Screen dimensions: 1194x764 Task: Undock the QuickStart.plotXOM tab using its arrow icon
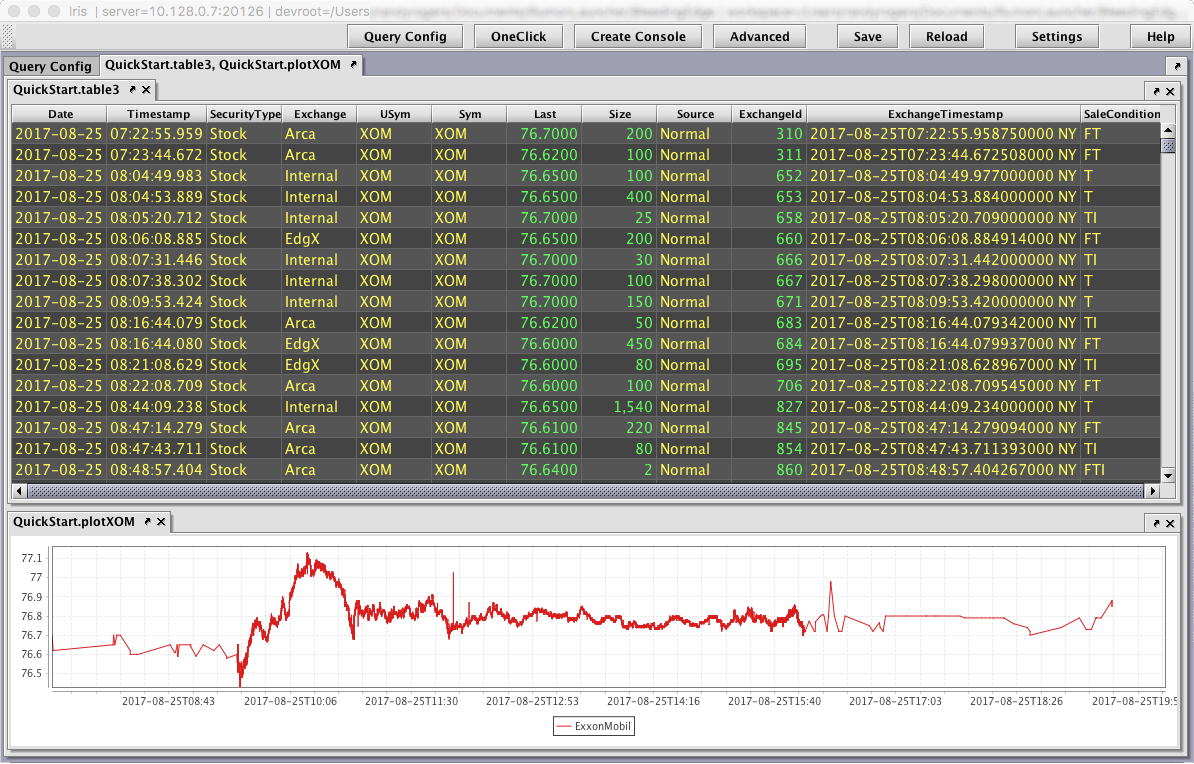click(148, 522)
